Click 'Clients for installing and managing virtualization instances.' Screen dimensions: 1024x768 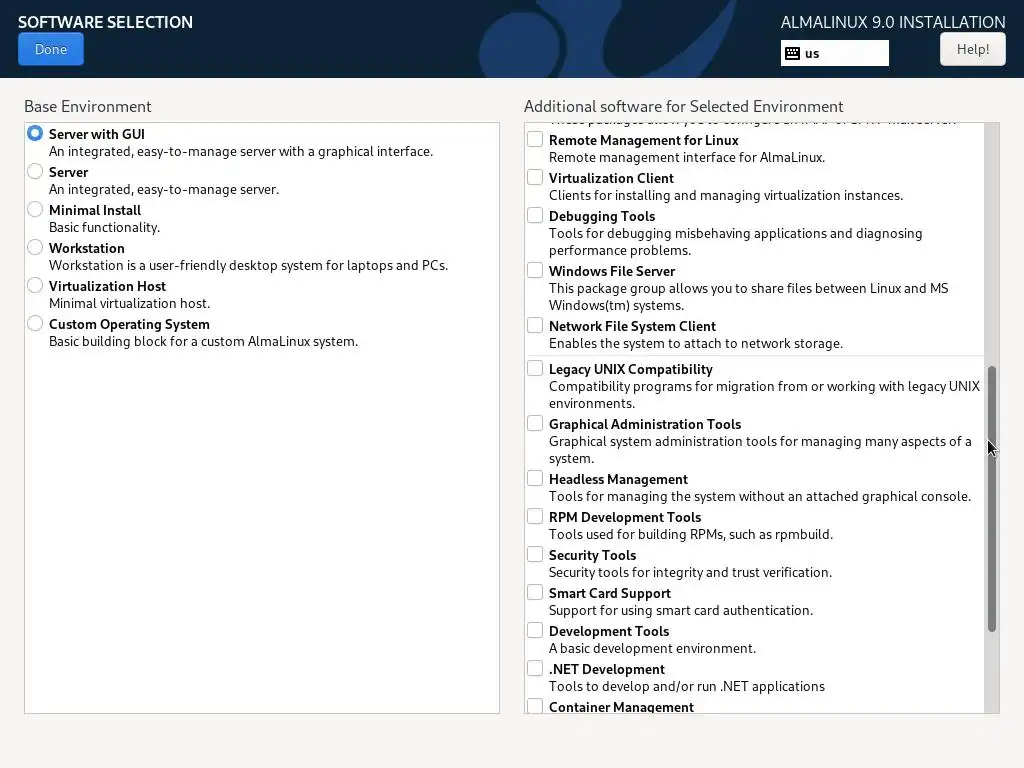click(726, 195)
